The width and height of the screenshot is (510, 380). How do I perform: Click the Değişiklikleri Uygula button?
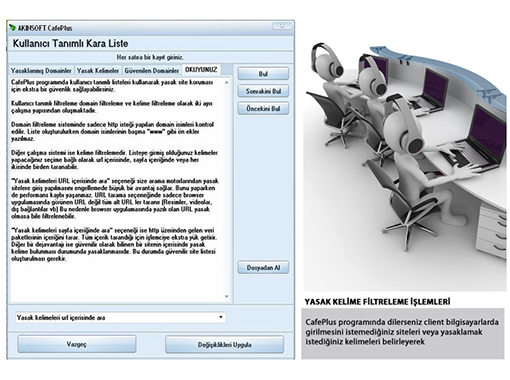[224, 344]
